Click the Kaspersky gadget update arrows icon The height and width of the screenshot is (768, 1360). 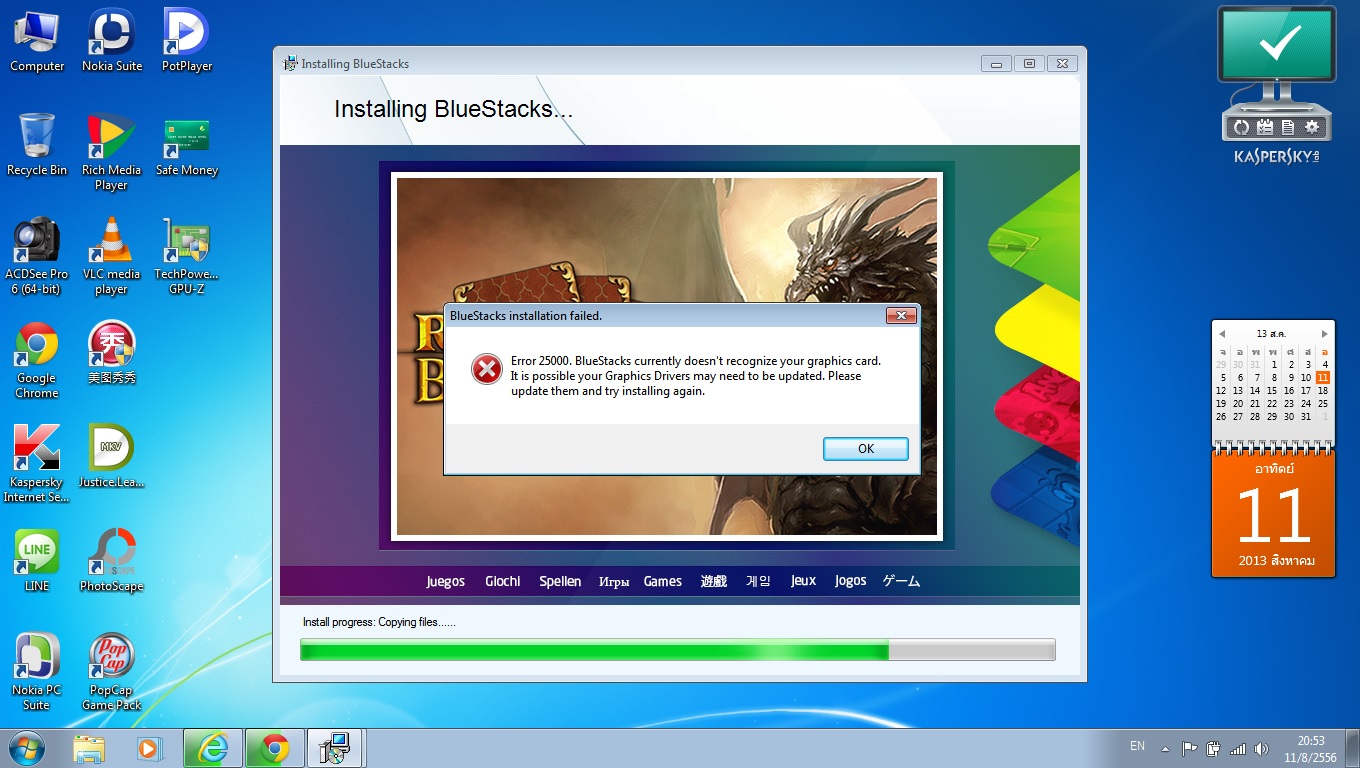tap(1241, 127)
